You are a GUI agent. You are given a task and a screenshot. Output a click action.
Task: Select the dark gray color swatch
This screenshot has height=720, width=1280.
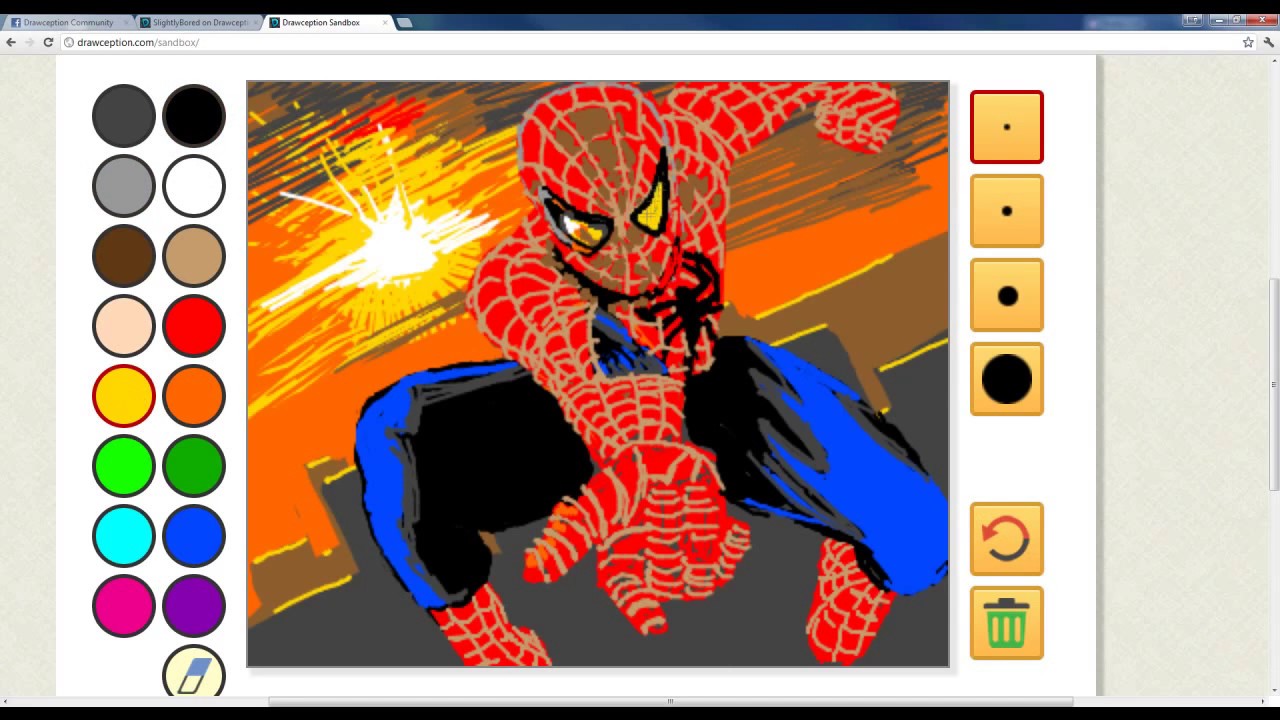click(124, 116)
